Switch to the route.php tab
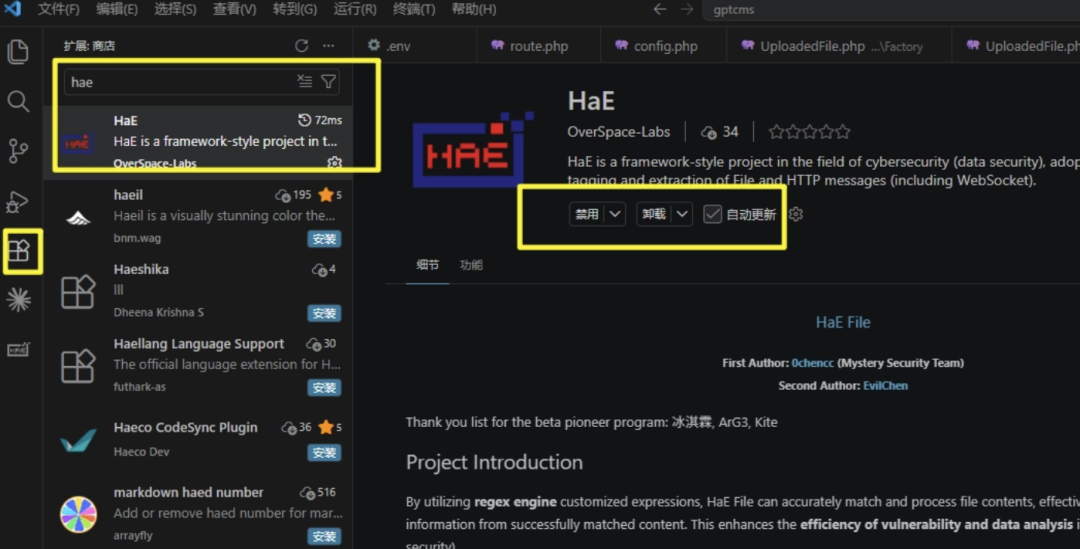Image resolution: width=1080 pixels, height=549 pixels. [x=538, y=45]
